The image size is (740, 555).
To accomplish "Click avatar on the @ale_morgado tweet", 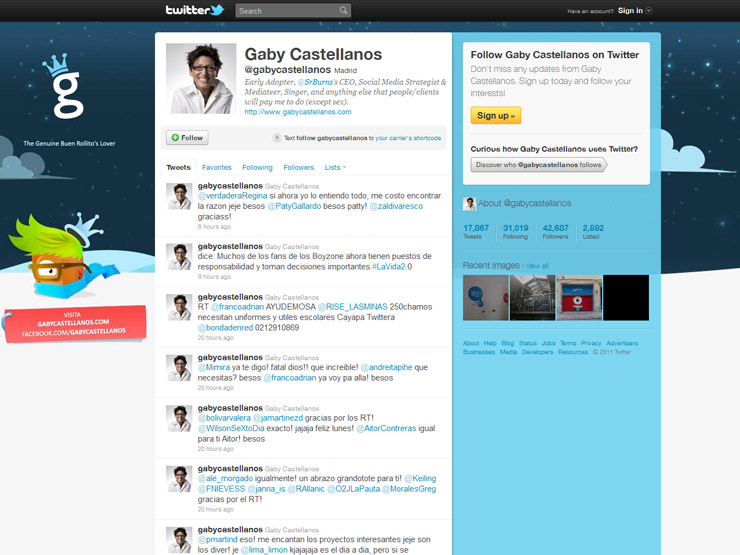I will coord(179,479).
